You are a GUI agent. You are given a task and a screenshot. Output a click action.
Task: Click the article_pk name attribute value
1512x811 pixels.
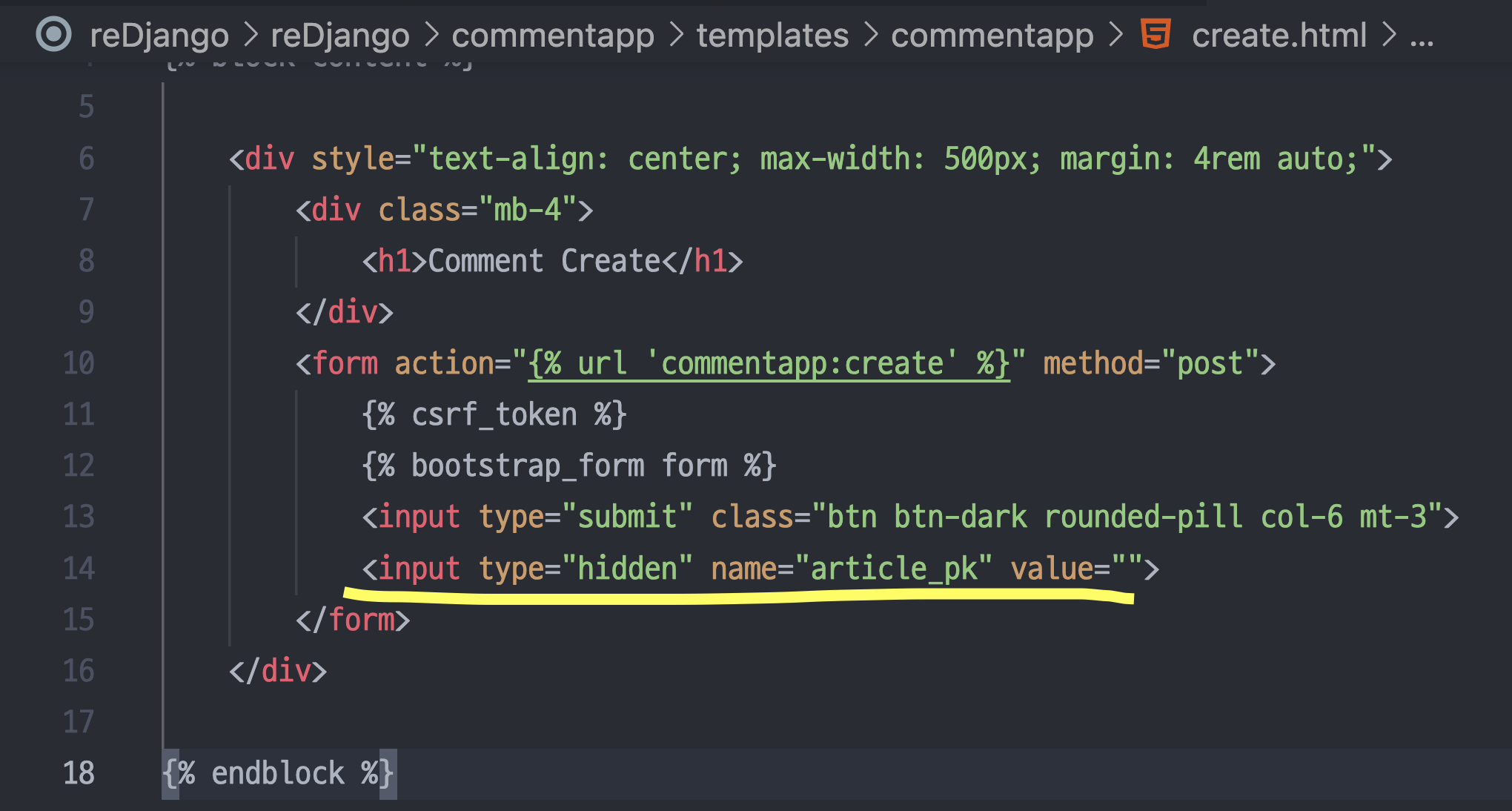point(893,569)
